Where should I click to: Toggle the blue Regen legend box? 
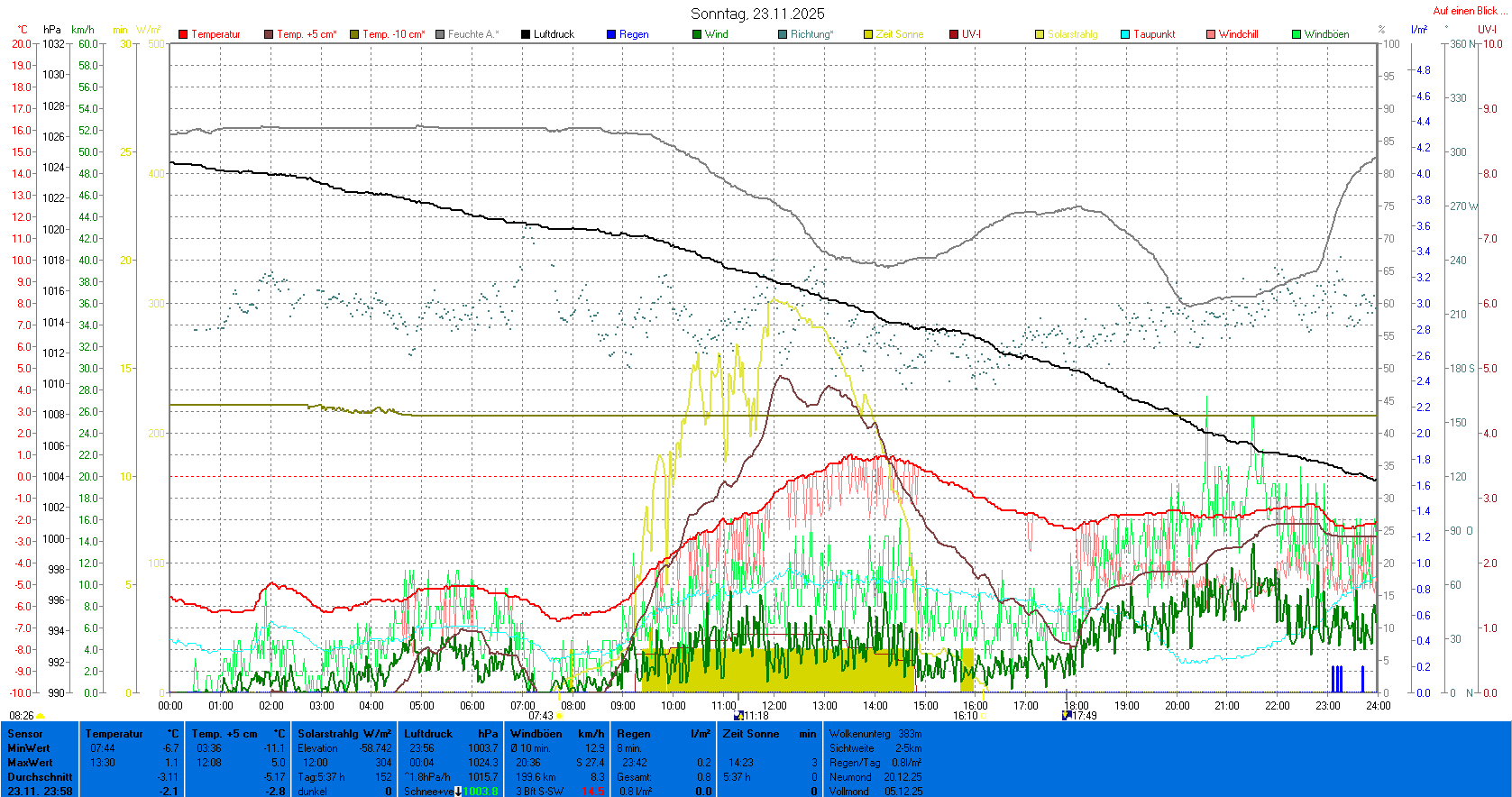611,34
